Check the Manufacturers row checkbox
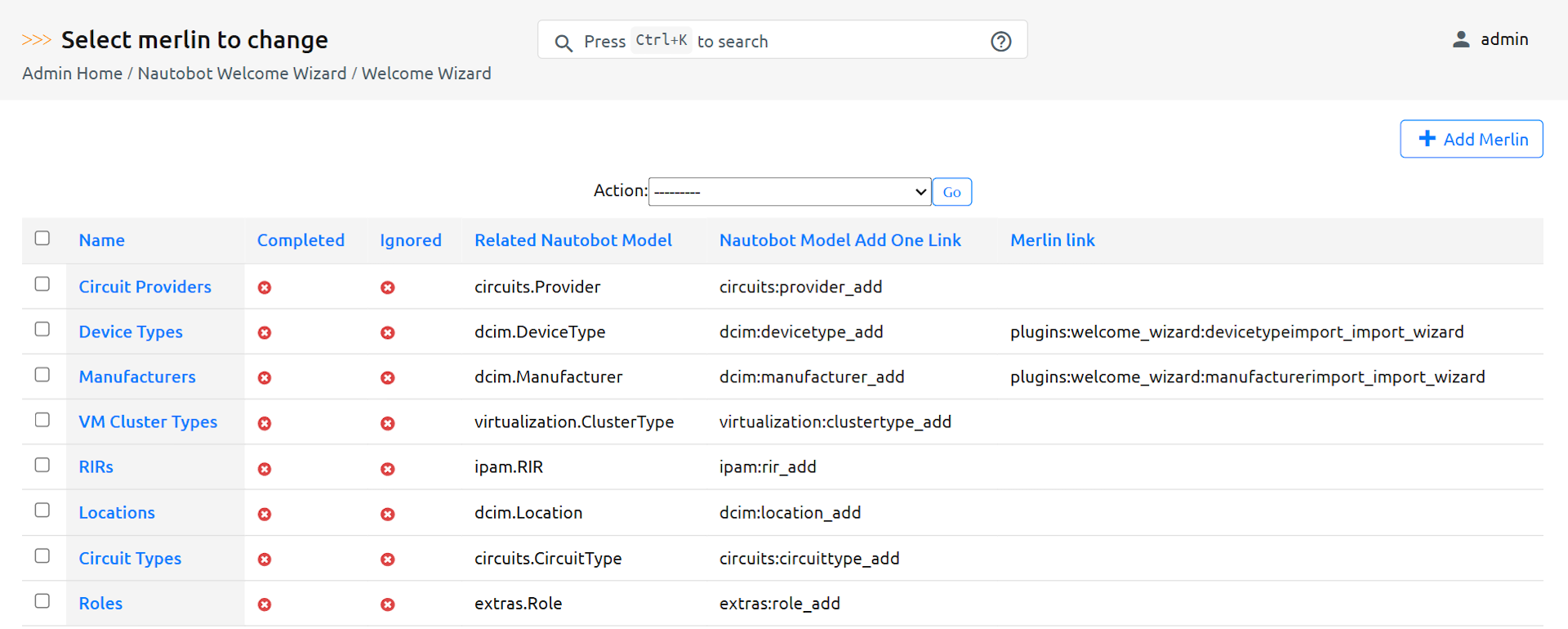This screenshot has height=629, width=1568. (x=42, y=375)
